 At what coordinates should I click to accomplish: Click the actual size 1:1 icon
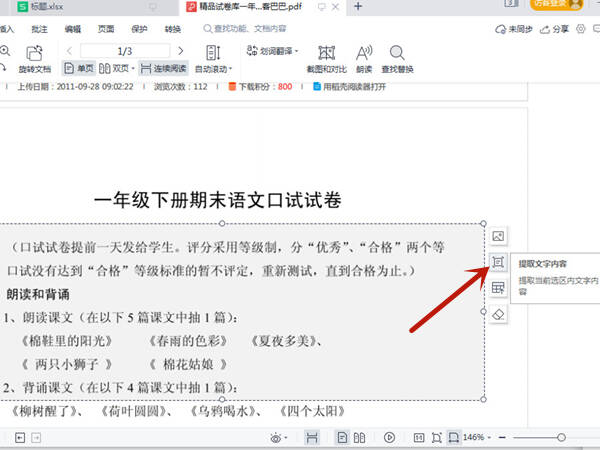pyautogui.click(x=419, y=437)
